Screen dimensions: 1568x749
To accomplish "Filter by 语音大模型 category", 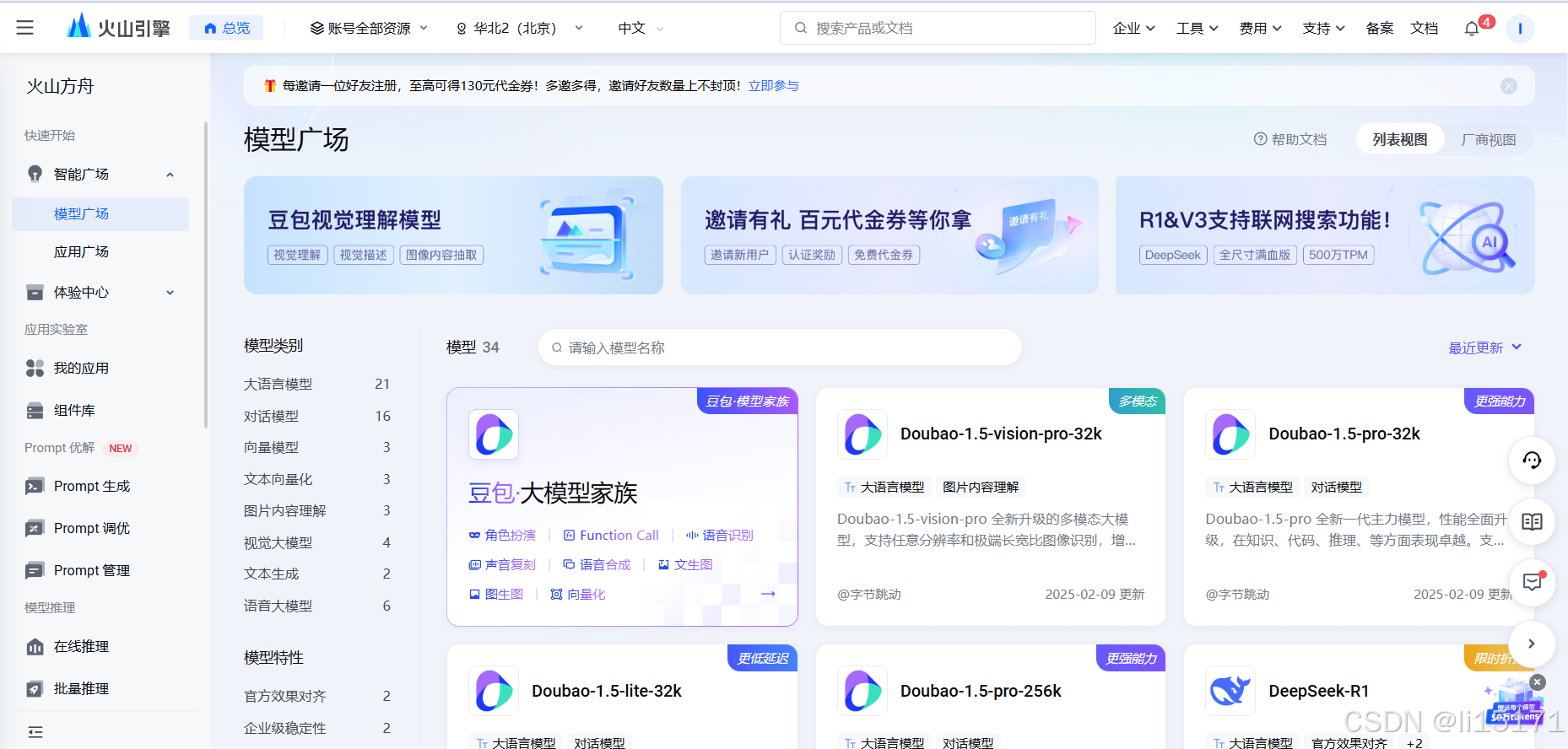I will pos(317,606).
